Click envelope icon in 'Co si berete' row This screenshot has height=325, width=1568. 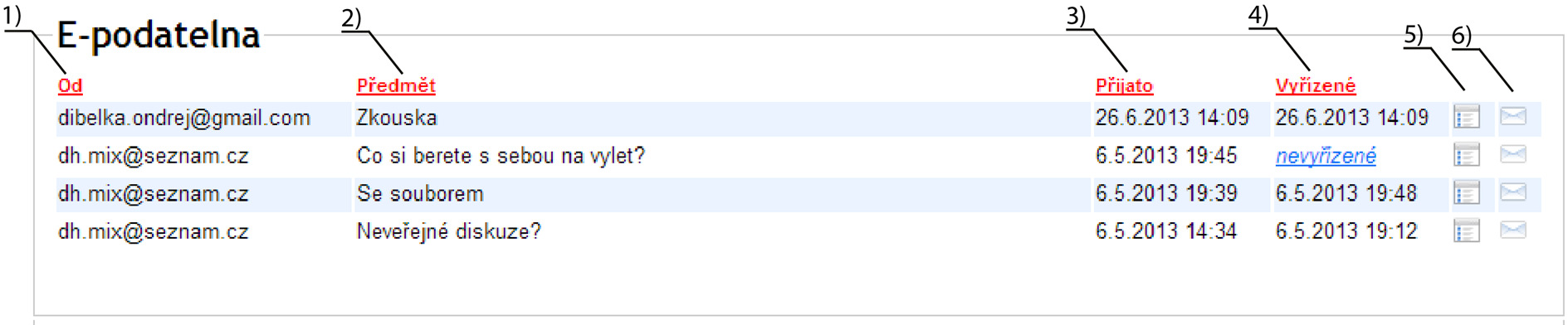[x=1513, y=154]
